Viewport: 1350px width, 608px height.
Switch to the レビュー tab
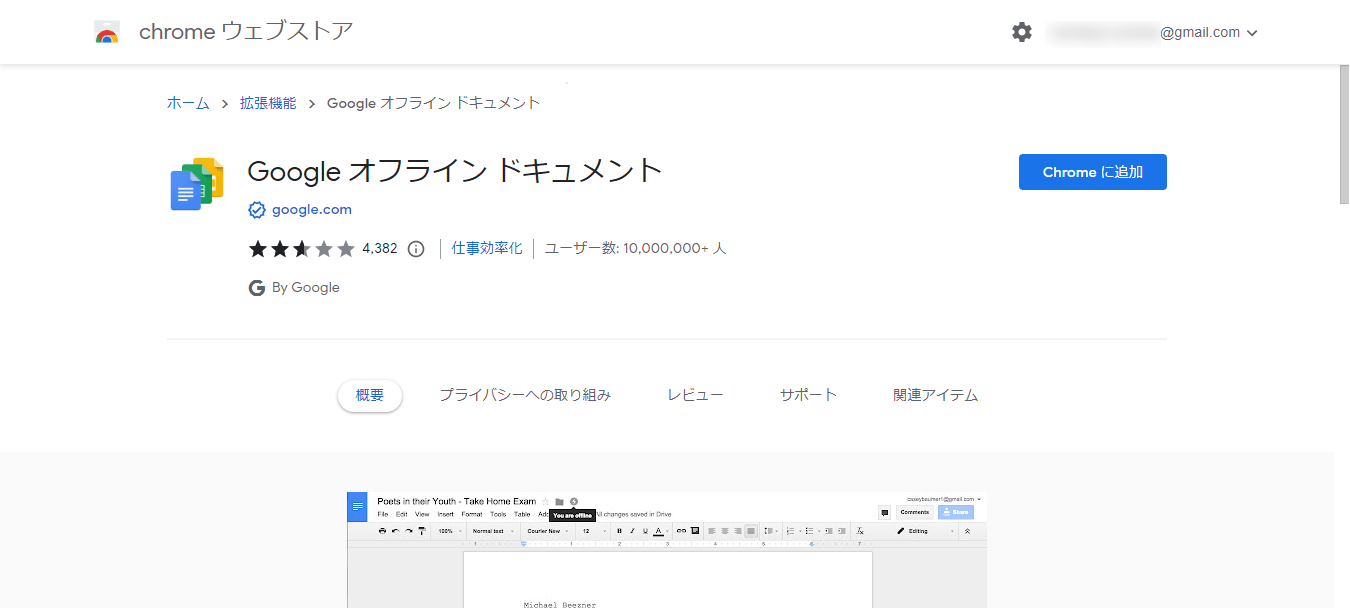point(695,394)
